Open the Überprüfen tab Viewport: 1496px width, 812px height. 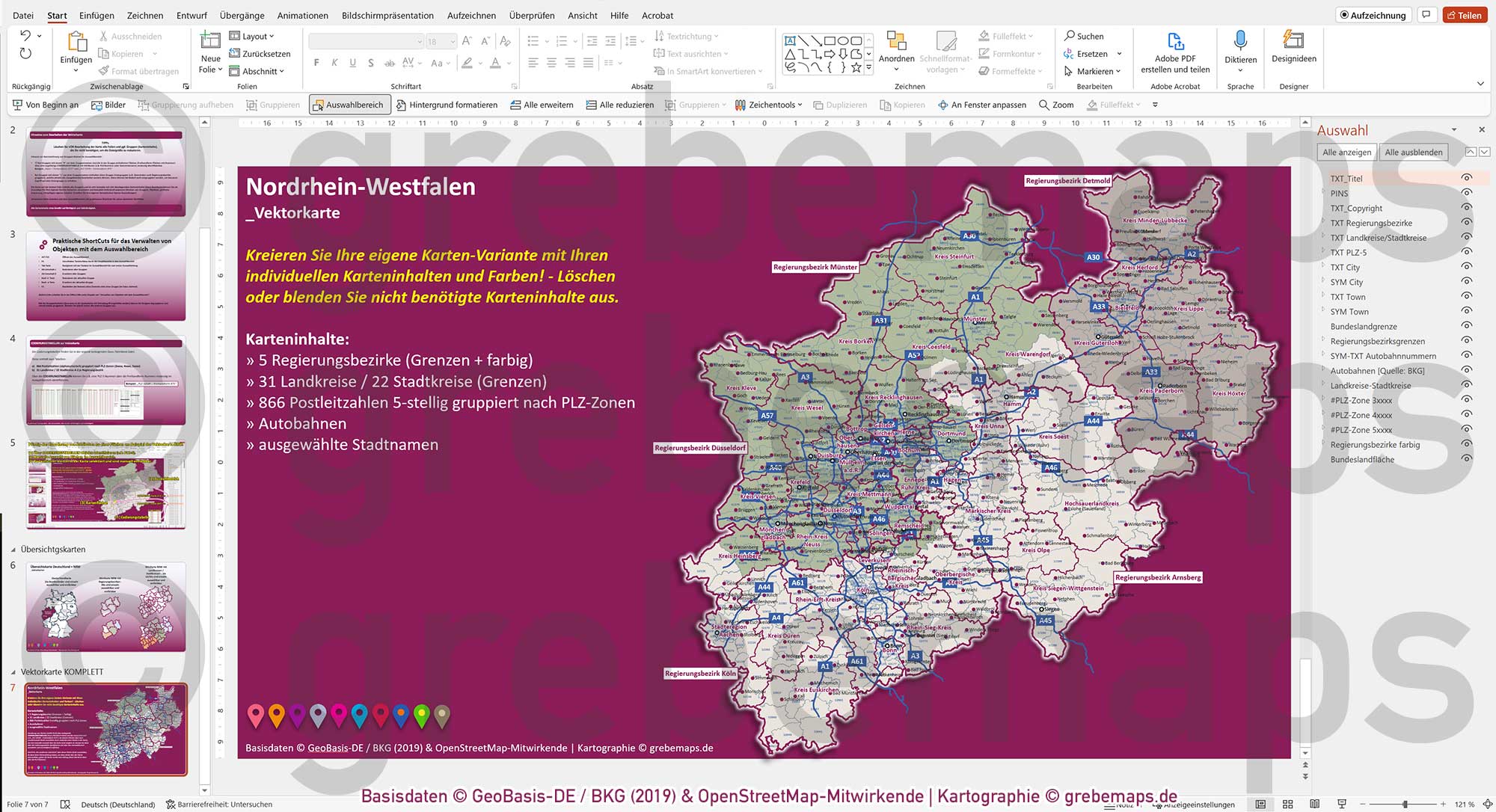(x=533, y=15)
